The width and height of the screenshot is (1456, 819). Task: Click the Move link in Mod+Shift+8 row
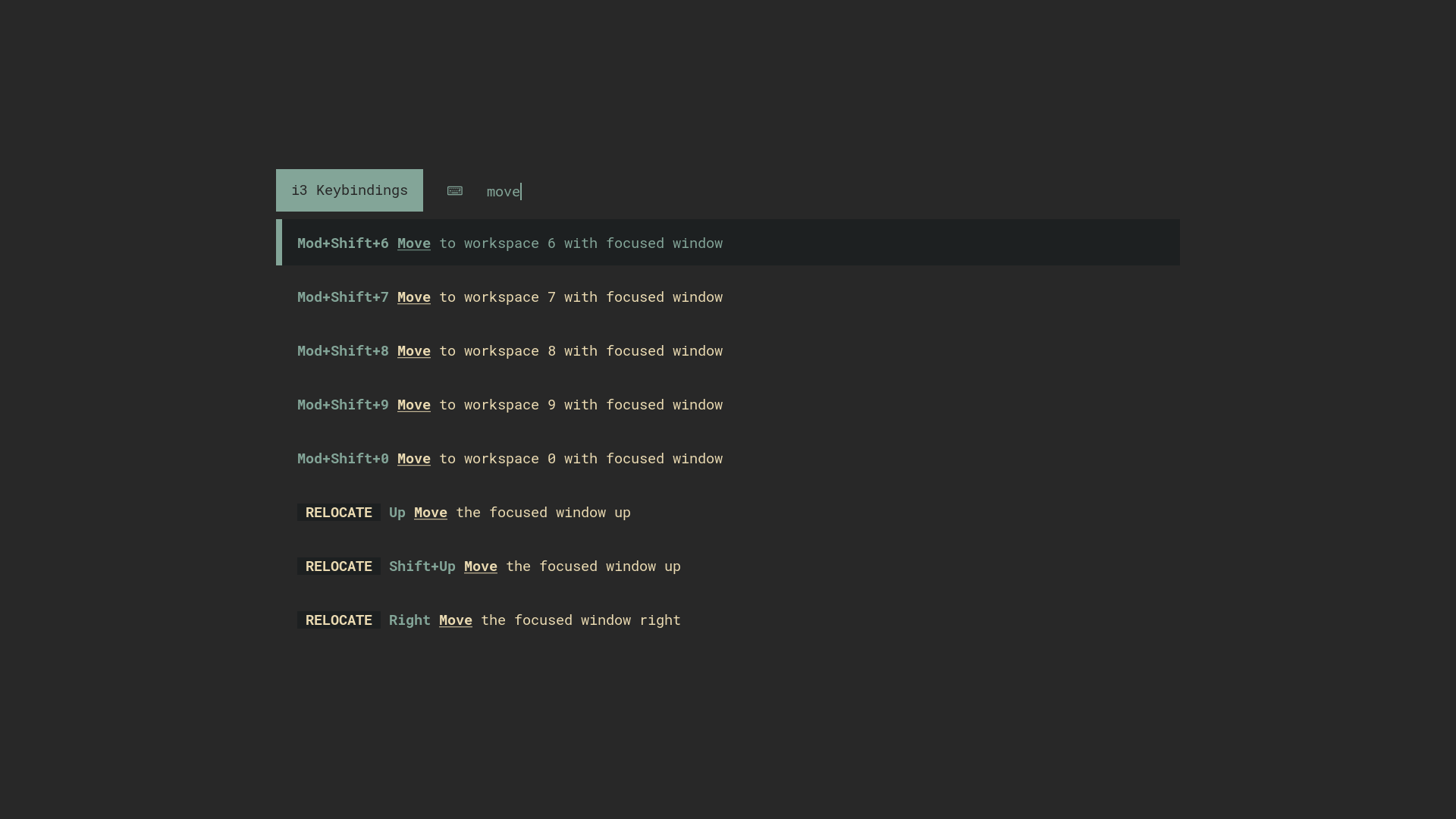(x=413, y=351)
